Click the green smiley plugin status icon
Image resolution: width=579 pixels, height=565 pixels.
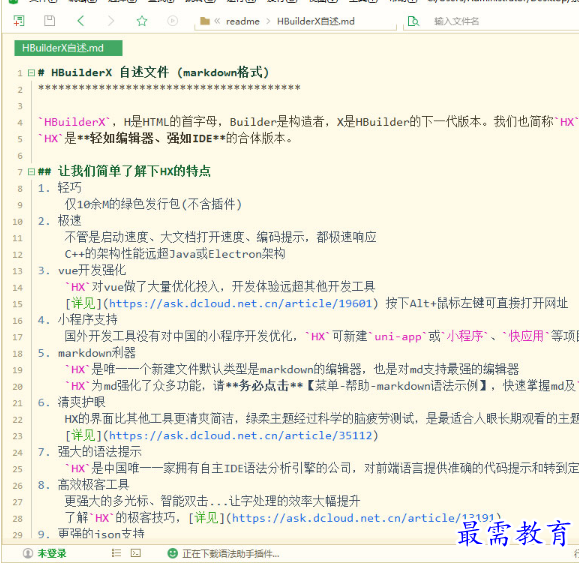coord(172,553)
